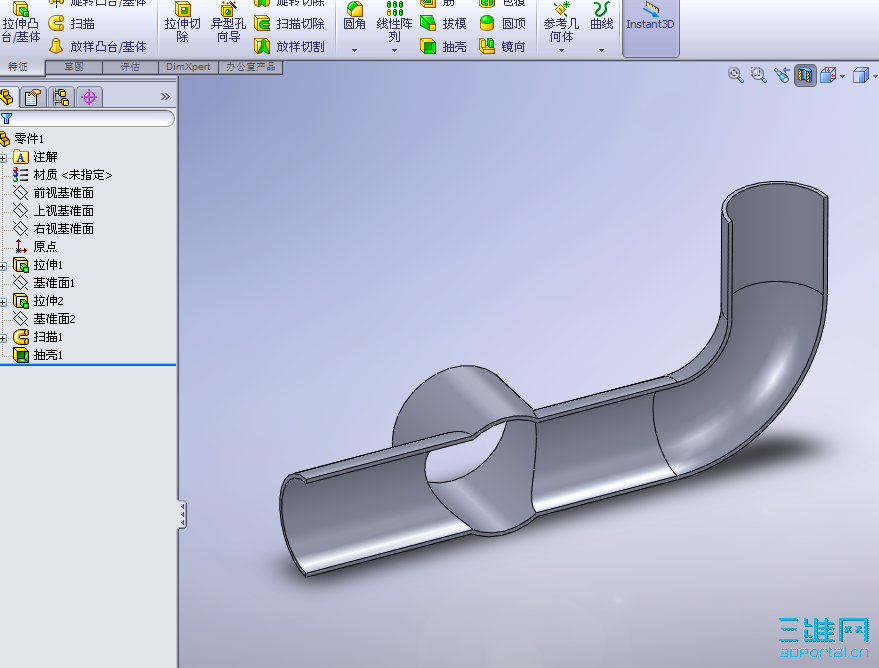The width and height of the screenshot is (879, 668).
Task: Open the 办公室产品 tab
Action: pyautogui.click(x=251, y=67)
